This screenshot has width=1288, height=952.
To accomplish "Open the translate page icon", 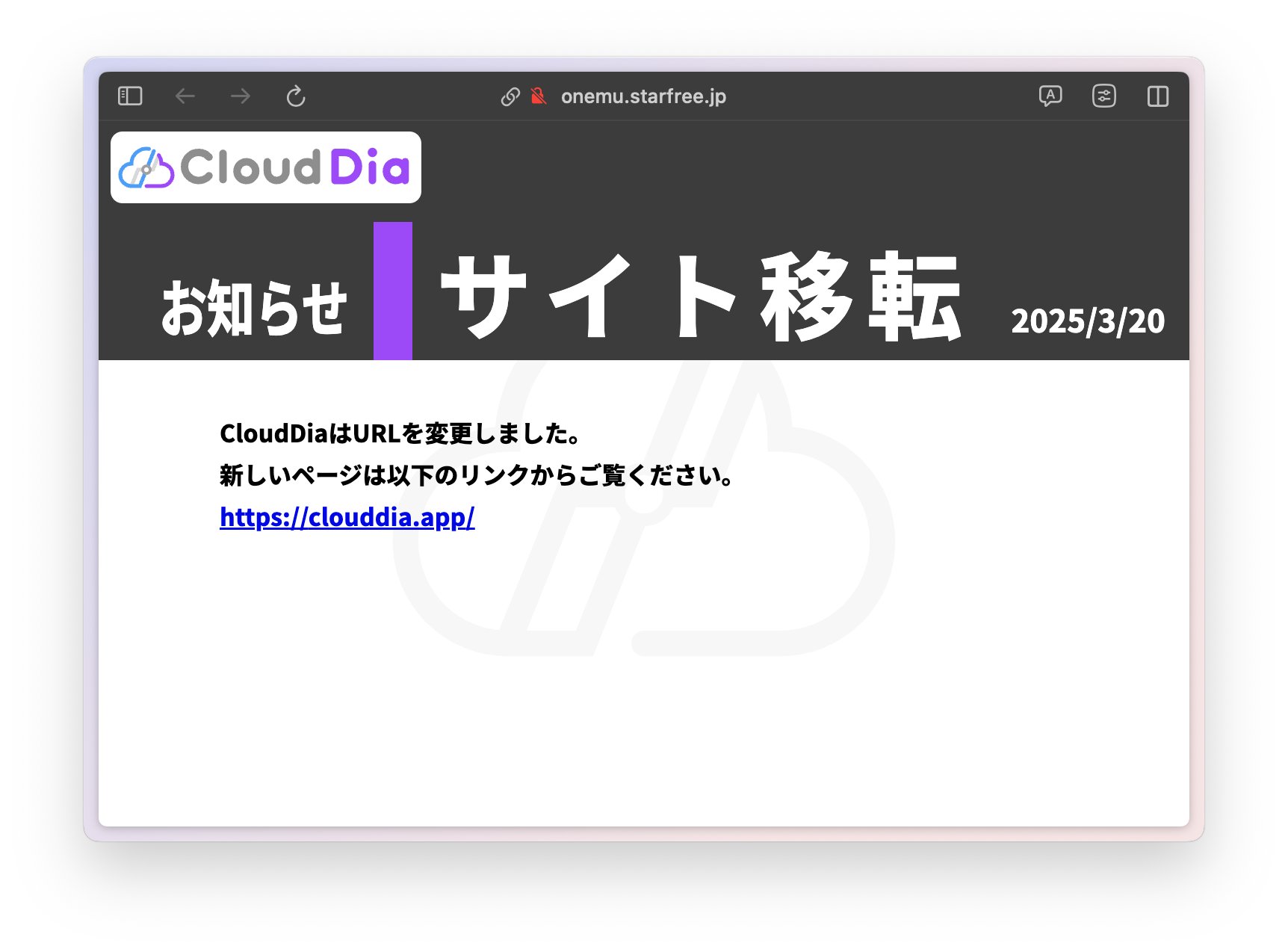I will pos(1050,96).
